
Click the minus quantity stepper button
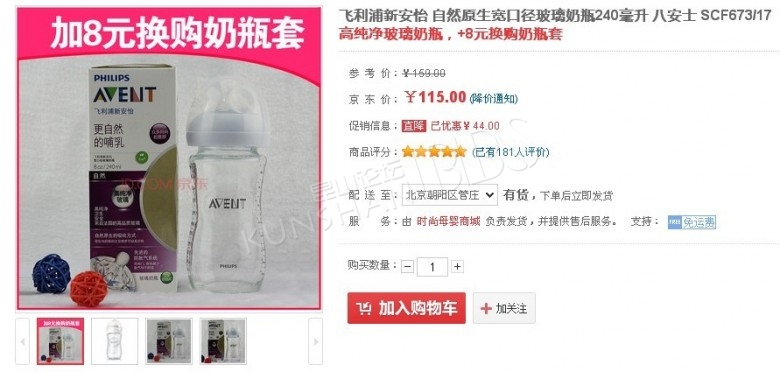click(x=407, y=267)
